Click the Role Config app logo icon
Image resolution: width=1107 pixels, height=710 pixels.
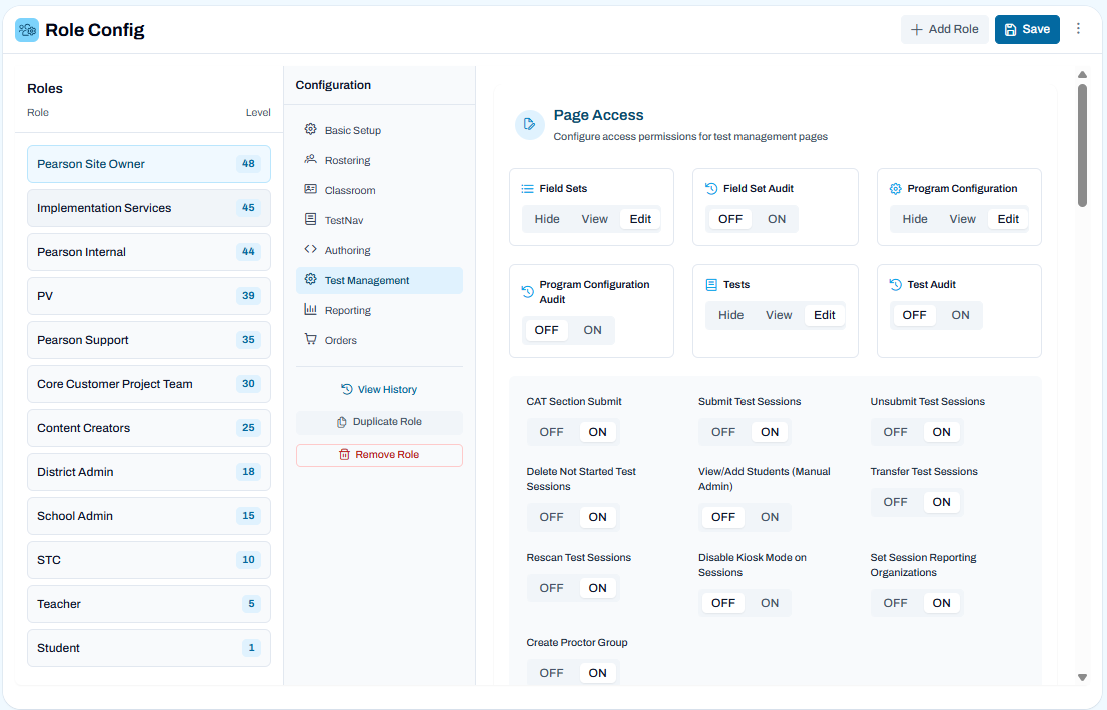pyautogui.click(x=27, y=30)
